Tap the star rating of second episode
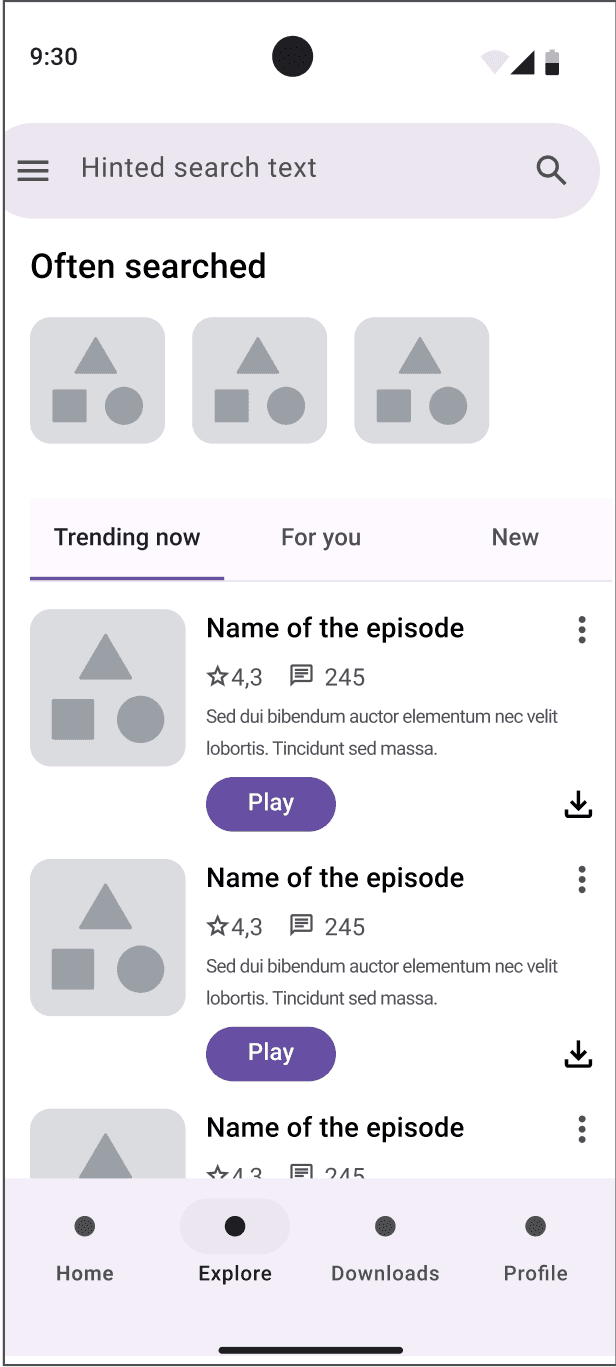Image resolution: width=616 pixels, height=1367 pixels. click(x=235, y=927)
